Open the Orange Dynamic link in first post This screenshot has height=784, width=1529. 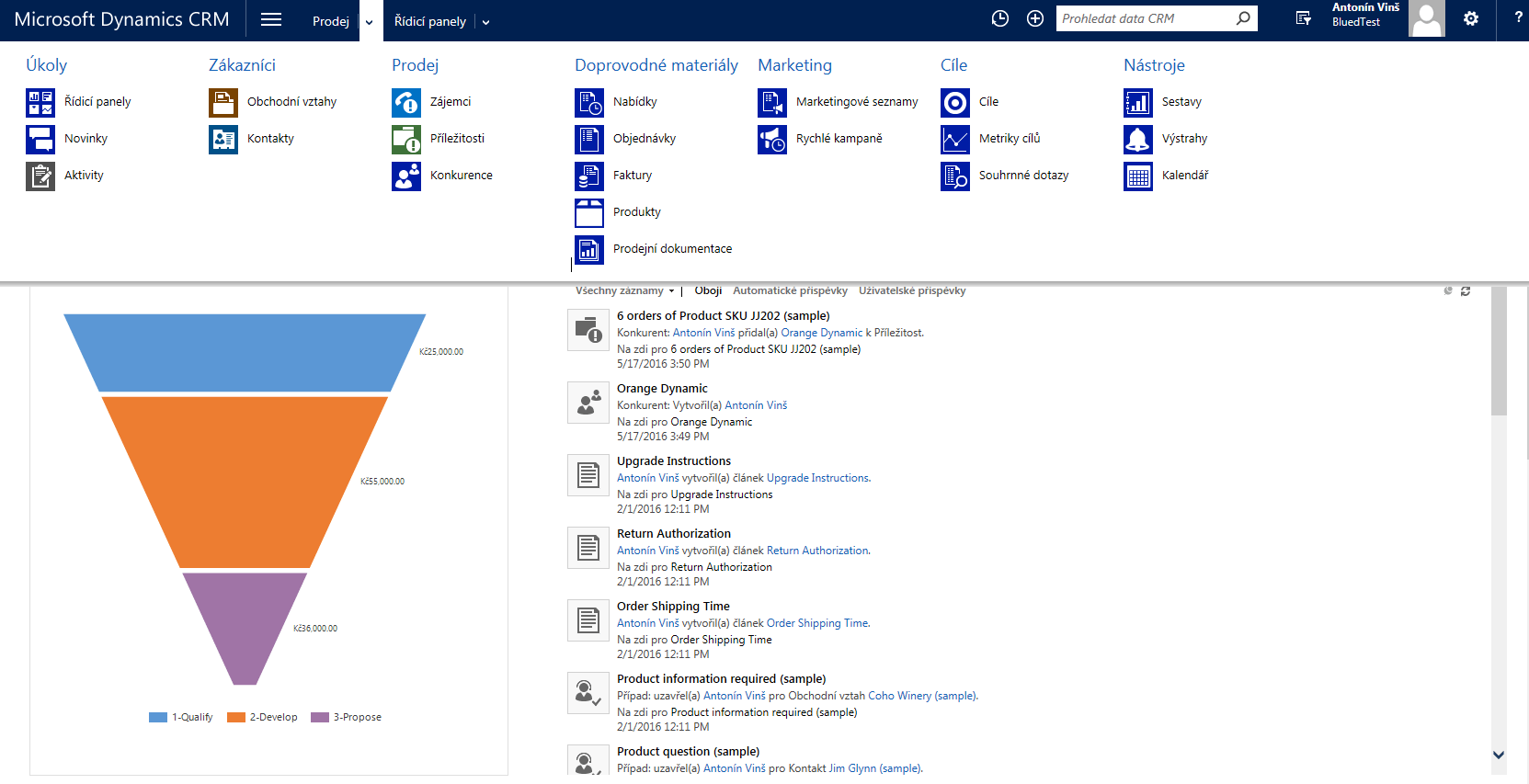point(822,333)
